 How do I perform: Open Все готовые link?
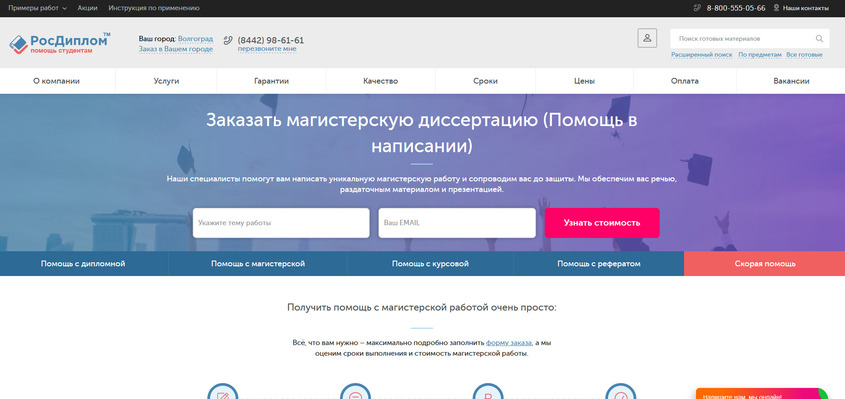[804, 55]
